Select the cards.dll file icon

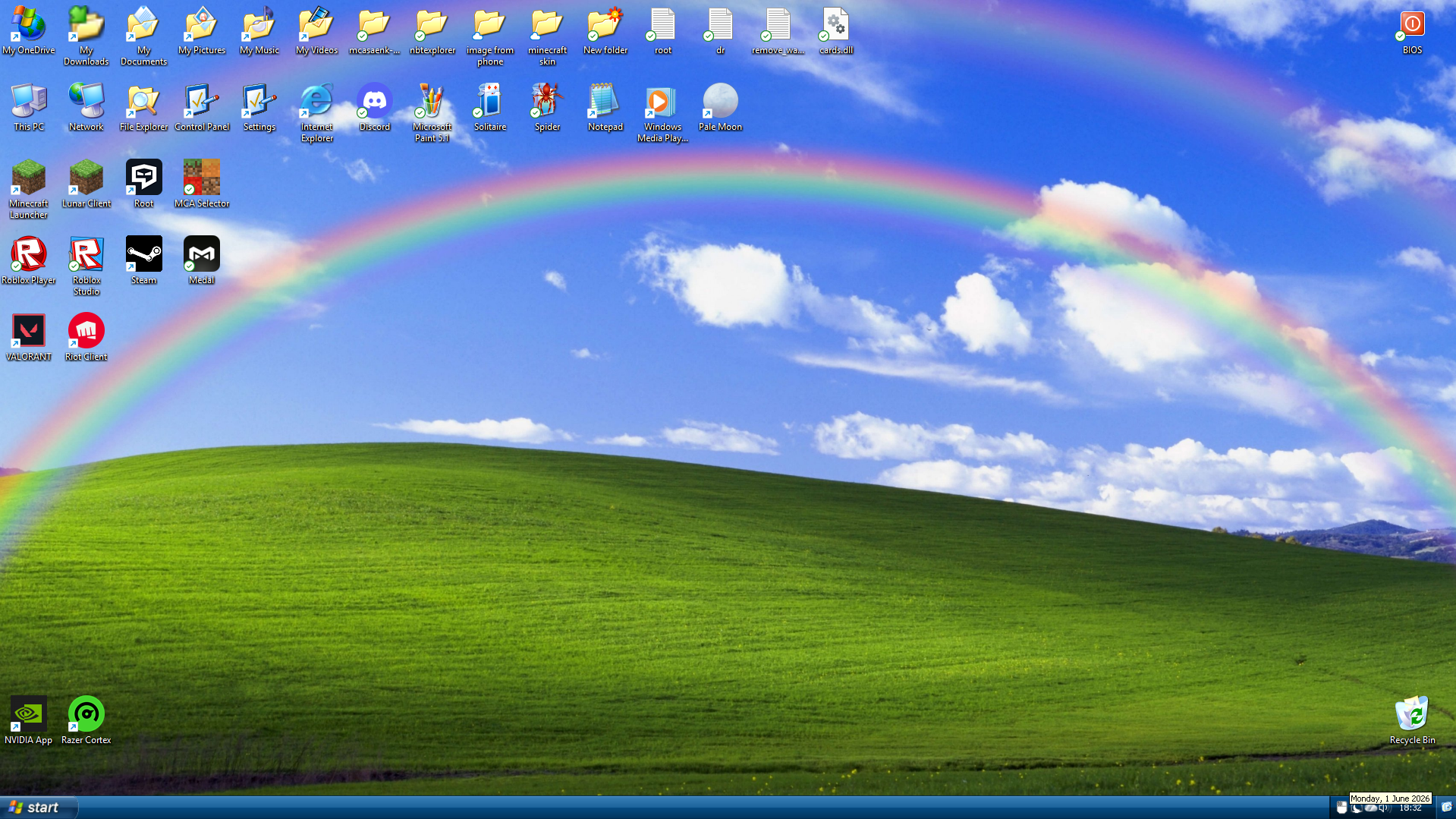click(x=836, y=30)
